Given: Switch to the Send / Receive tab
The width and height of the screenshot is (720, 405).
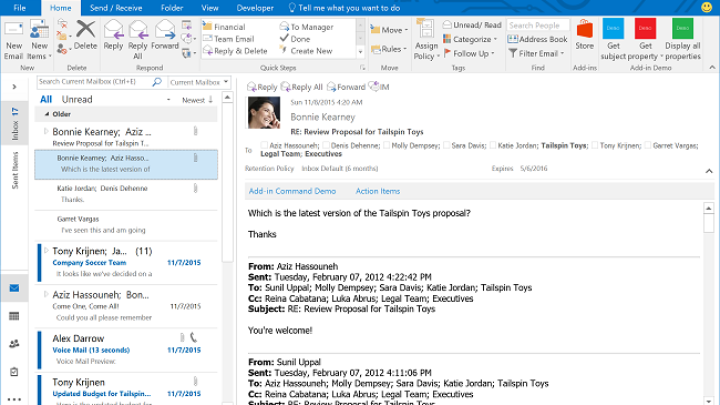Looking at the screenshot, I should pyautogui.click(x=116, y=8).
